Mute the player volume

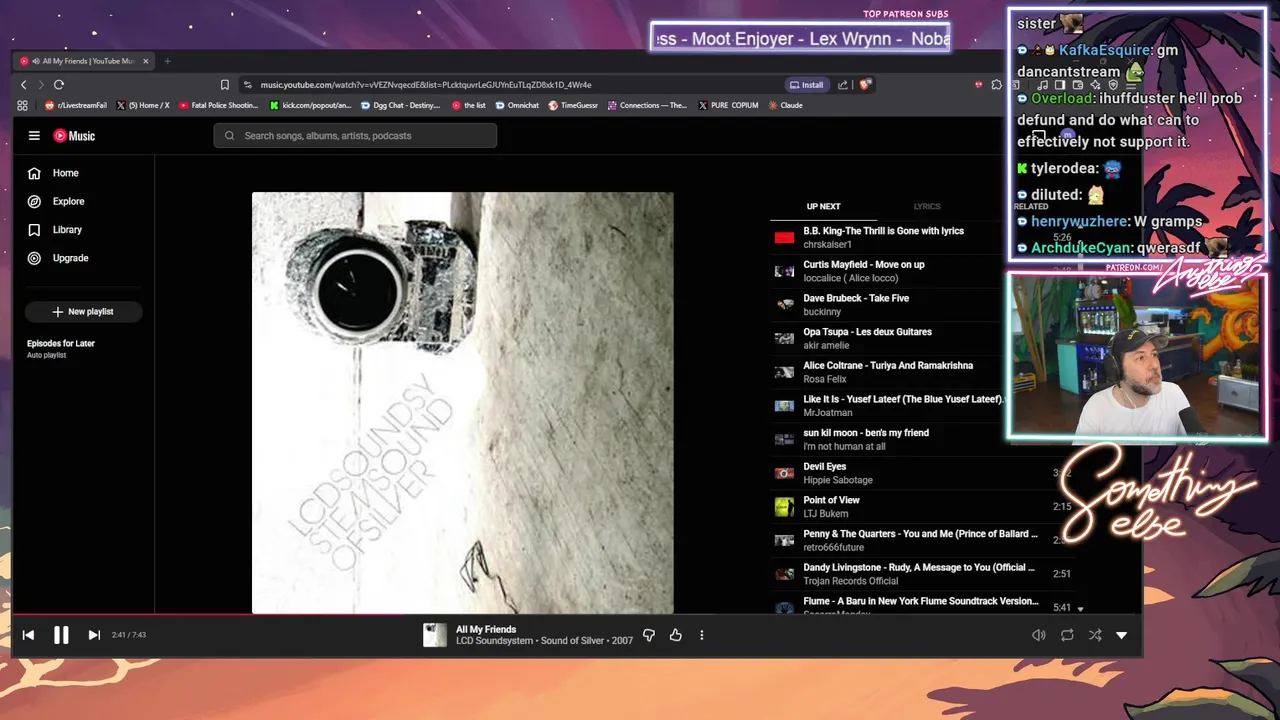pyautogui.click(x=1039, y=635)
